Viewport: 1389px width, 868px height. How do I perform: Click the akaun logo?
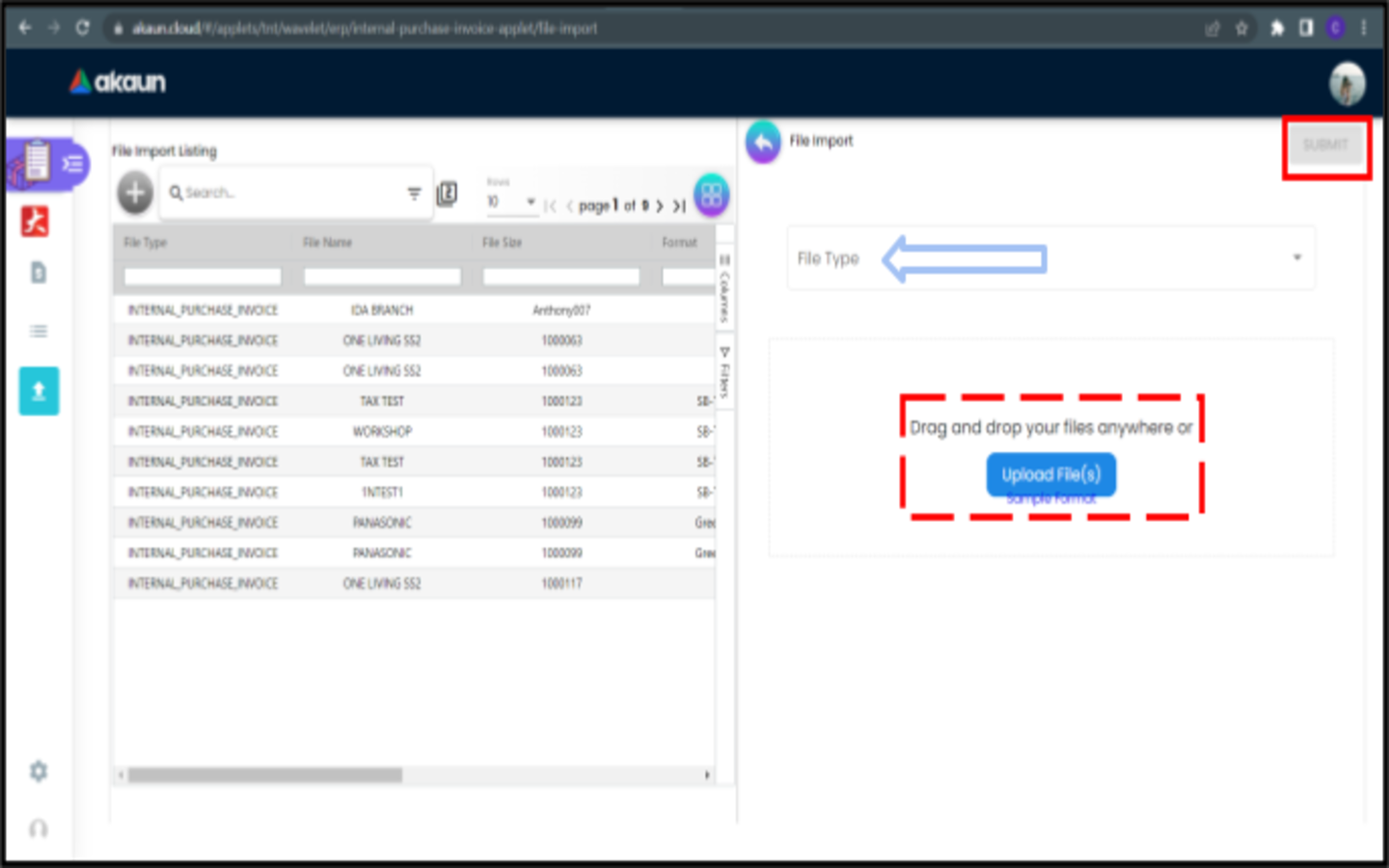click(x=118, y=82)
